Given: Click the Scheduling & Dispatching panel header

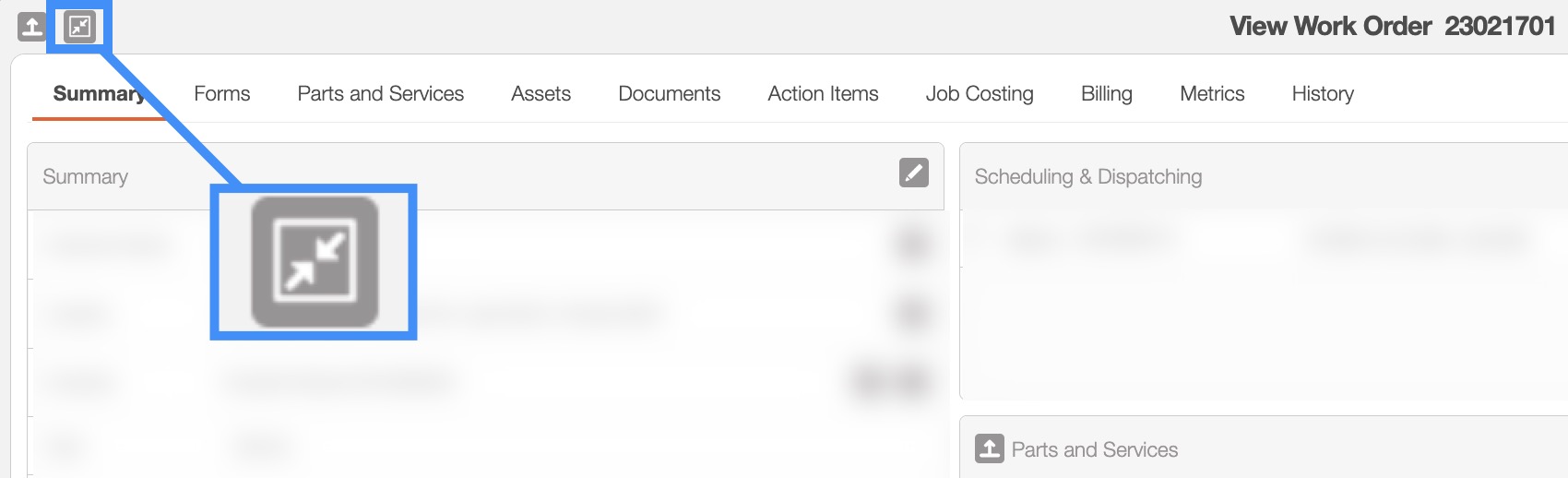Looking at the screenshot, I should [1087, 177].
